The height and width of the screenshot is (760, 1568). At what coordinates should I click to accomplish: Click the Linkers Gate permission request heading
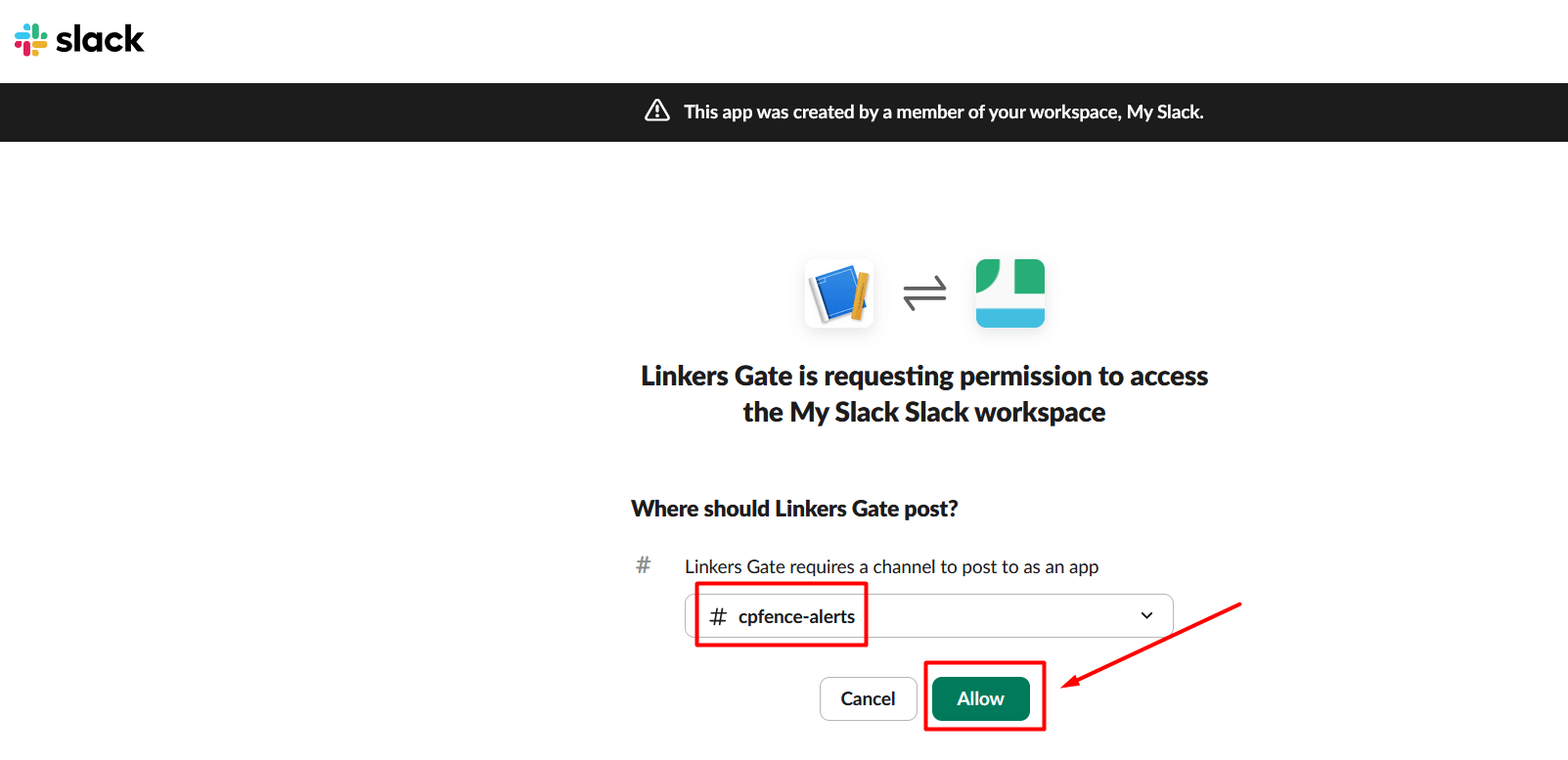(x=924, y=377)
